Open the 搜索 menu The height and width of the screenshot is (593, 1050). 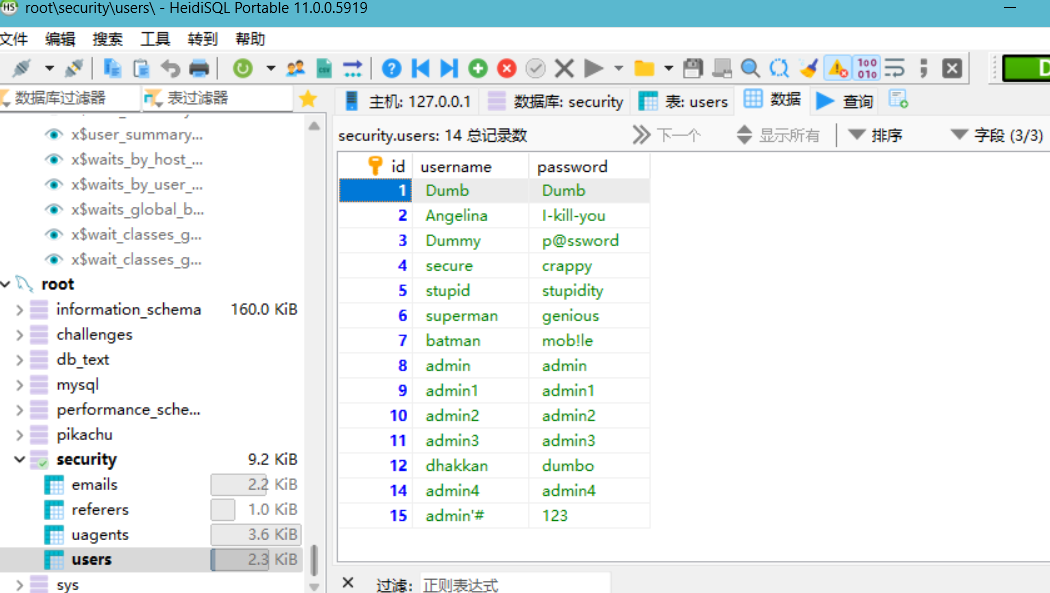click(108, 39)
